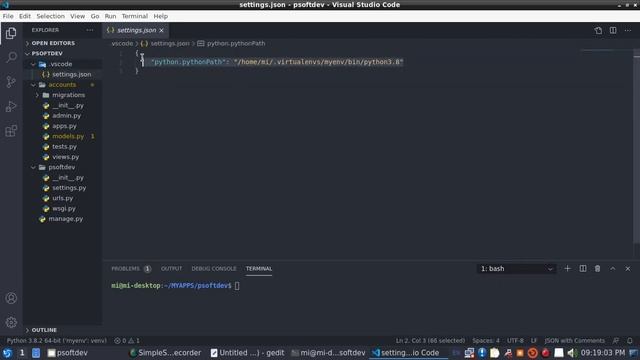This screenshot has height=360, width=640.
Task: Click the notifications bell in status bar
Action: [x=630, y=340]
